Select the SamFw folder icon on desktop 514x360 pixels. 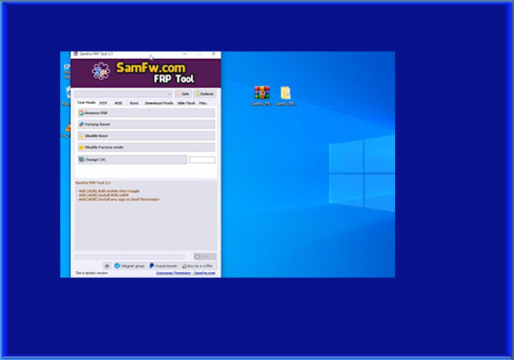tap(286, 96)
